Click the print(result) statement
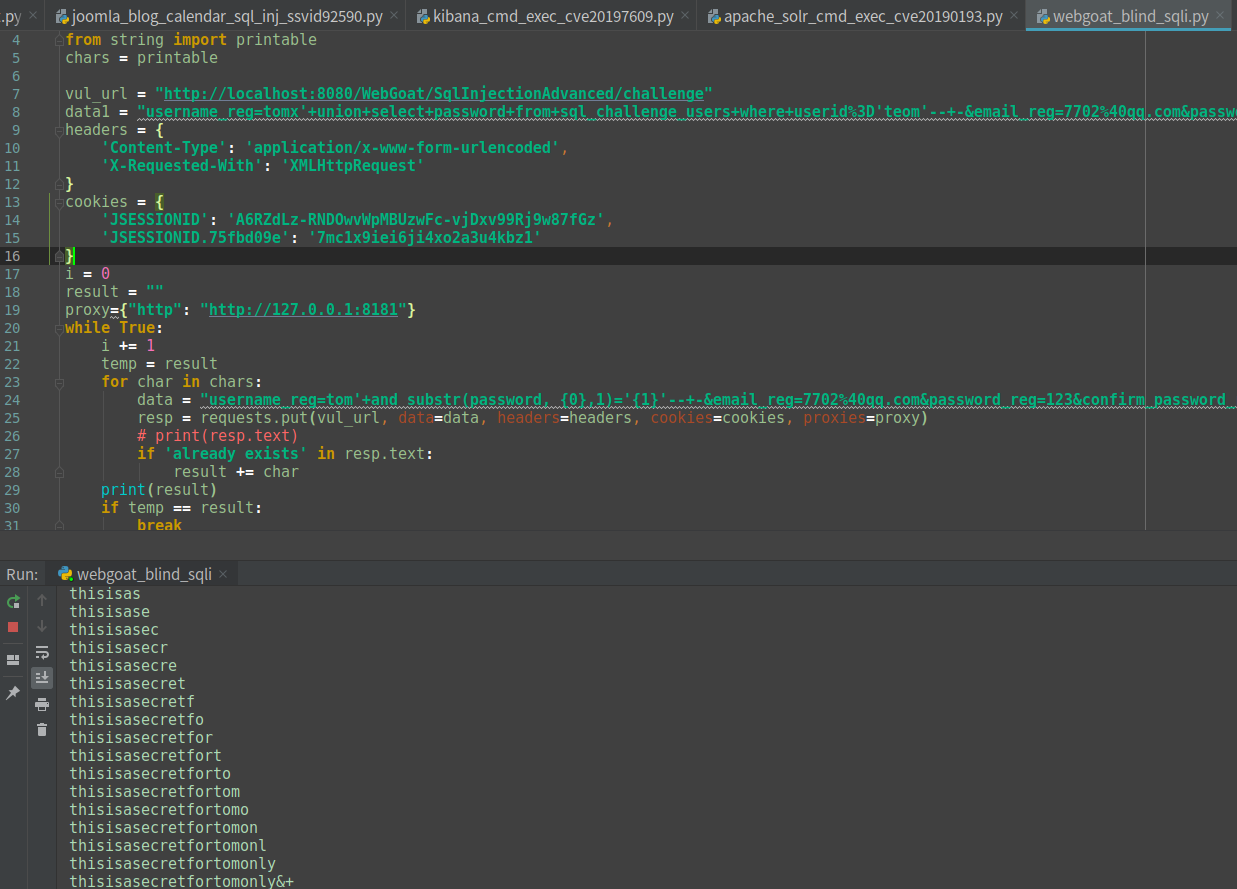Screen dimensions: 1237x889 [159, 490]
